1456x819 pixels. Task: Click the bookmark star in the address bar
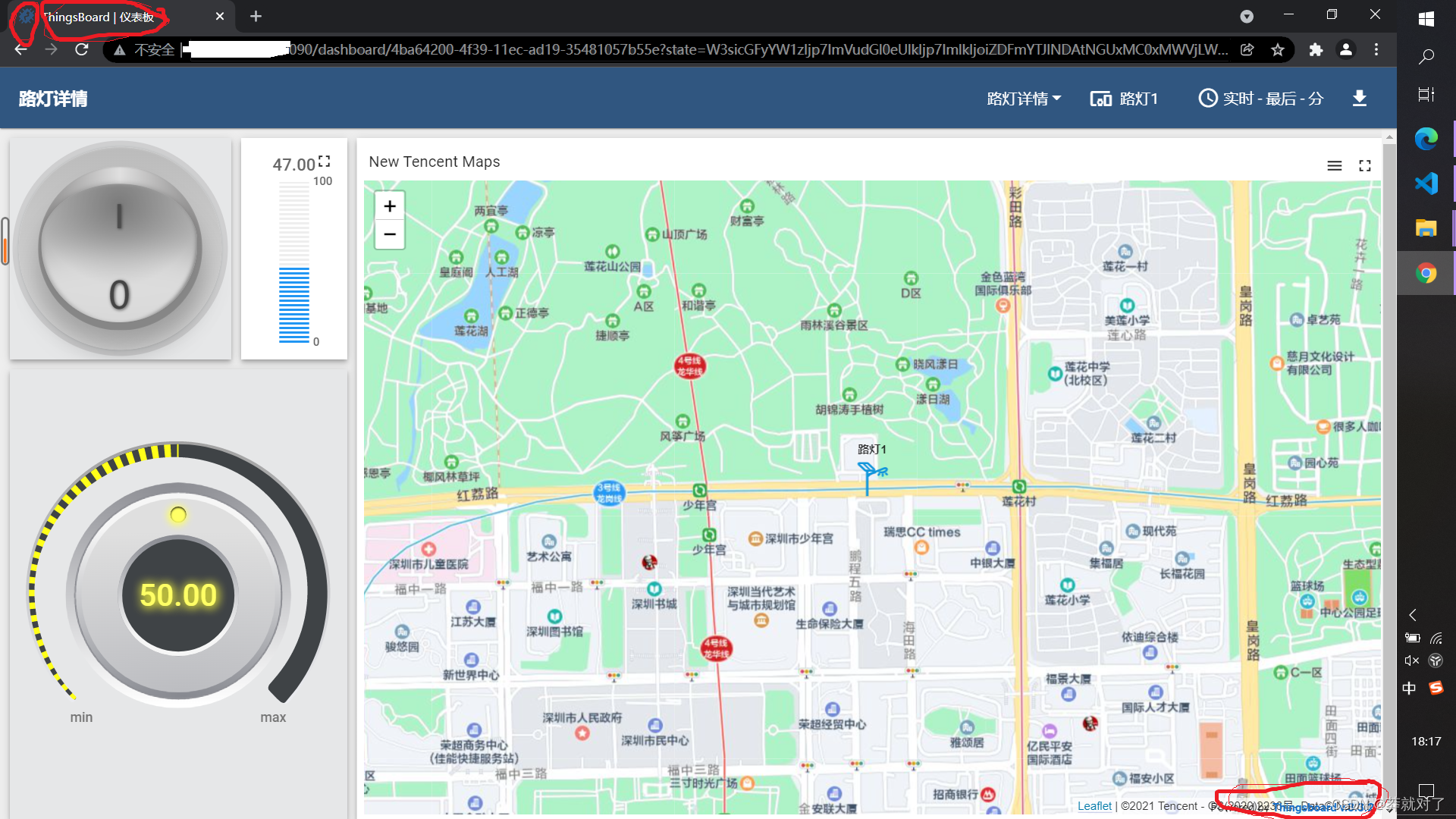tap(1278, 49)
